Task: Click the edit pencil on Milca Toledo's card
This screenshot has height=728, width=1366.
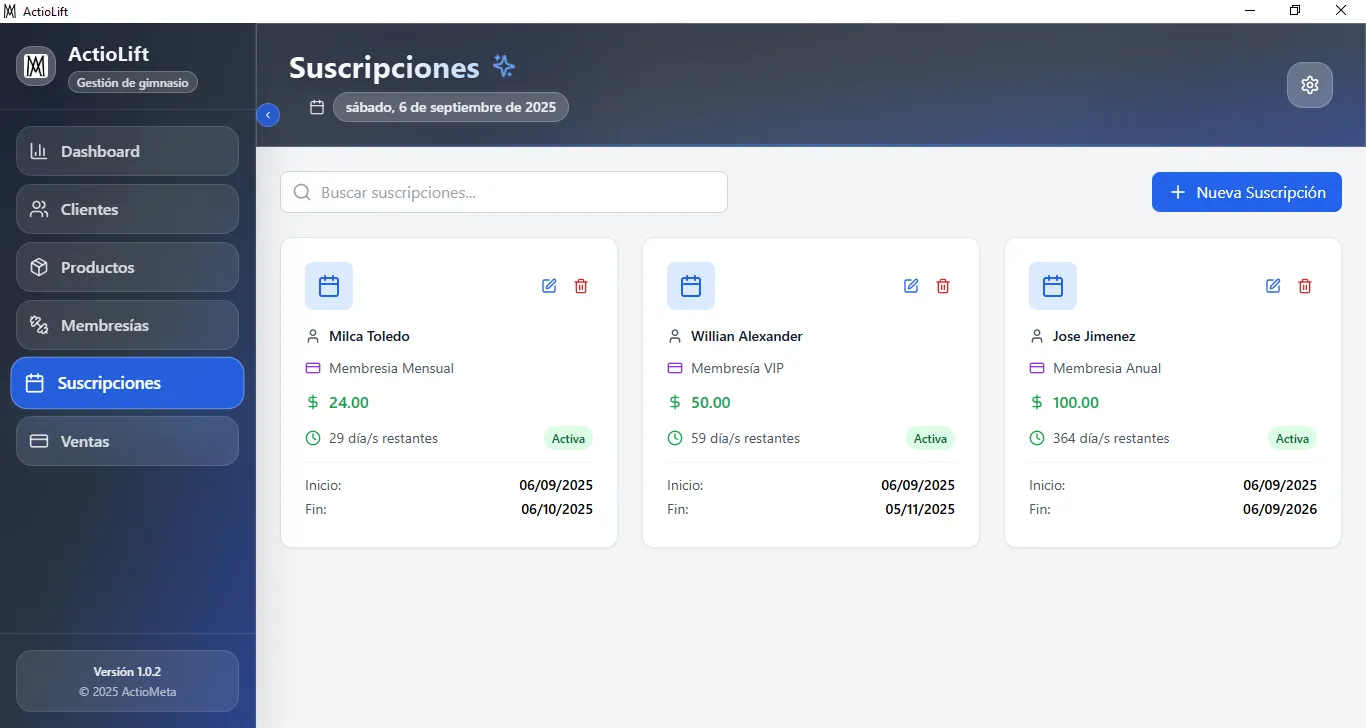Action: [x=548, y=286]
